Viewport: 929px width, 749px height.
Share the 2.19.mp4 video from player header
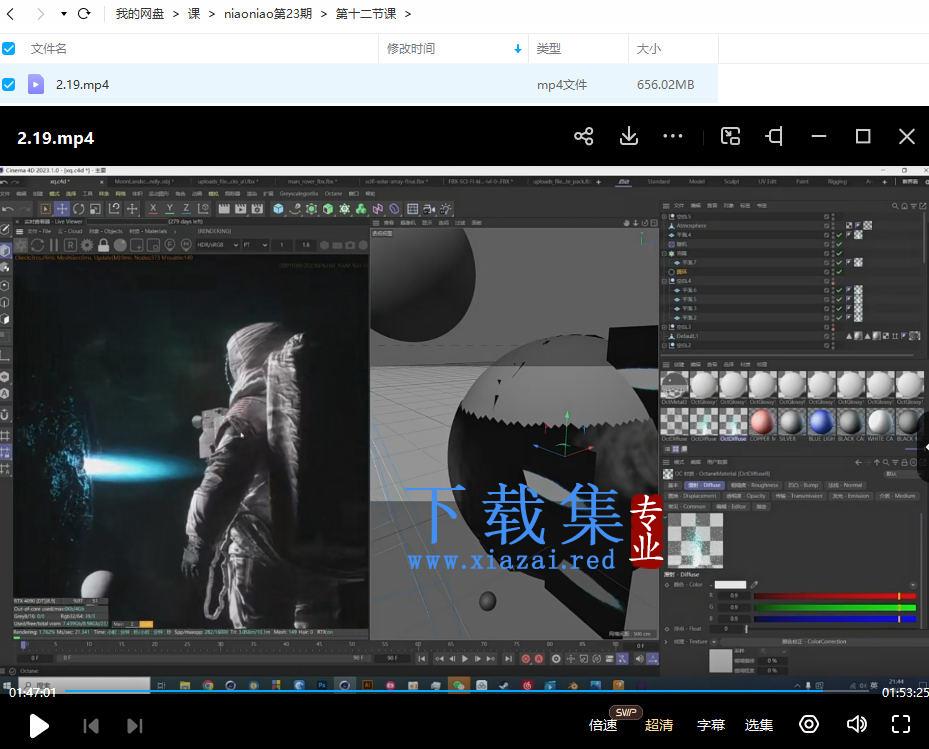584,137
